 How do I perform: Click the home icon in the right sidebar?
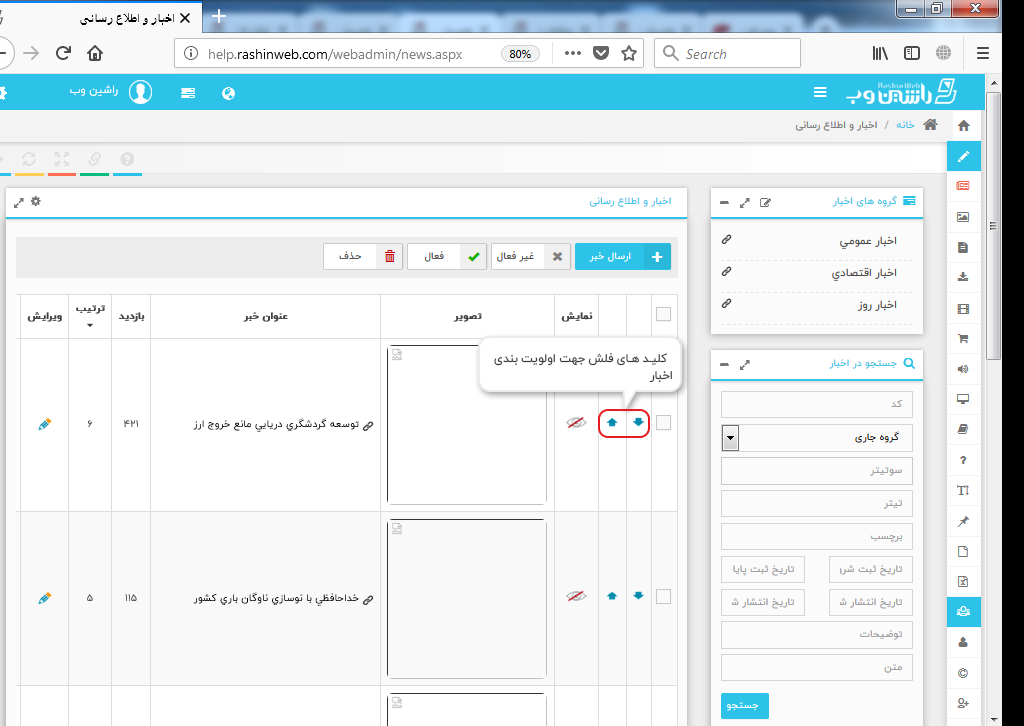[x=963, y=126]
